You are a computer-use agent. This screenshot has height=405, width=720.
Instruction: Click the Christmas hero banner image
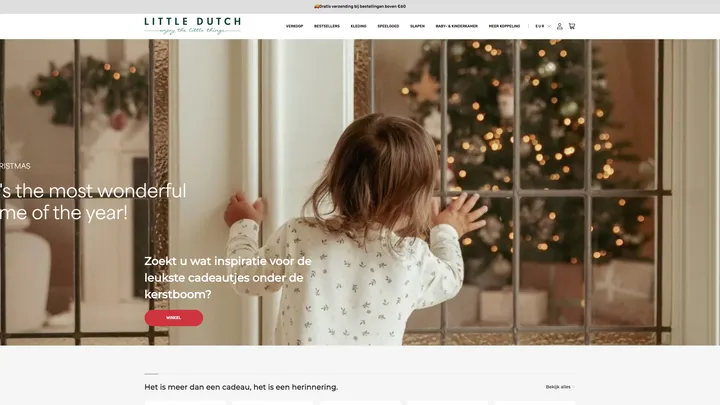360,192
